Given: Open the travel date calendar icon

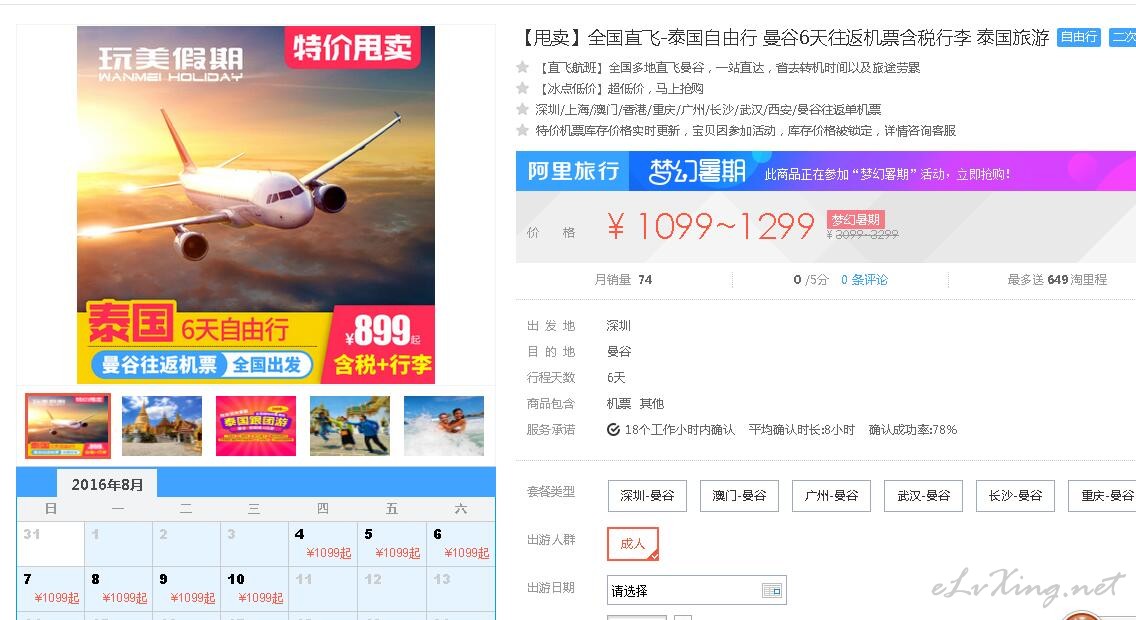Looking at the screenshot, I should [772, 591].
